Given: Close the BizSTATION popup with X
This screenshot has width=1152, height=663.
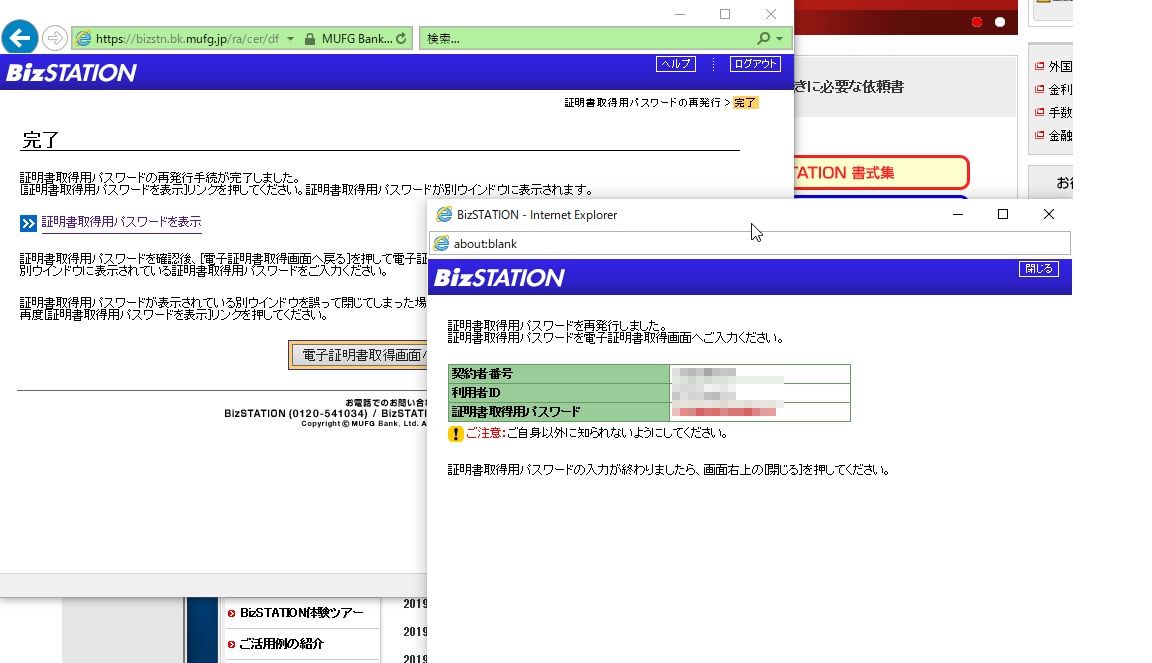Looking at the screenshot, I should point(1048,214).
